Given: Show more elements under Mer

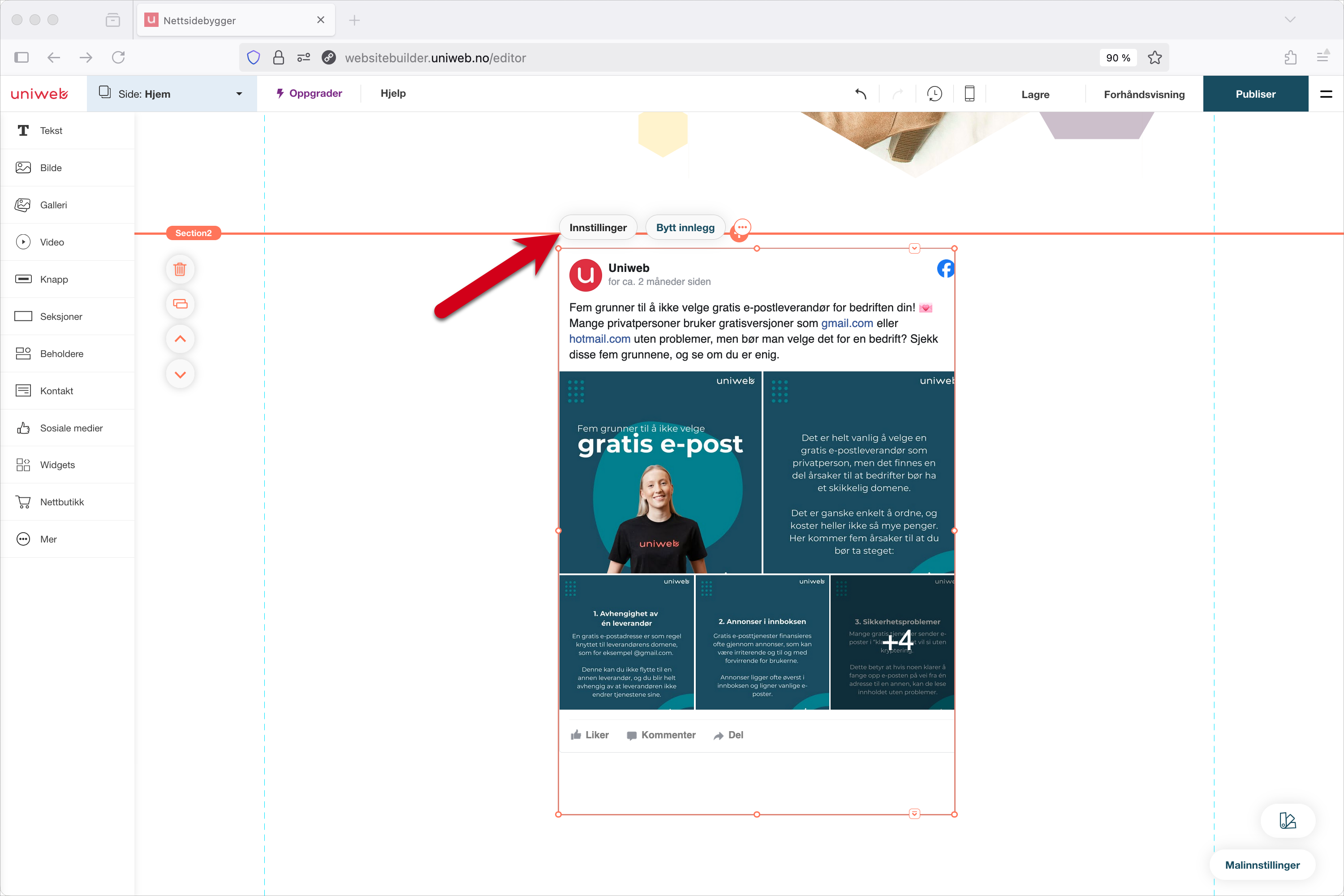Looking at the screenshot, I should (x=68, y=539).
